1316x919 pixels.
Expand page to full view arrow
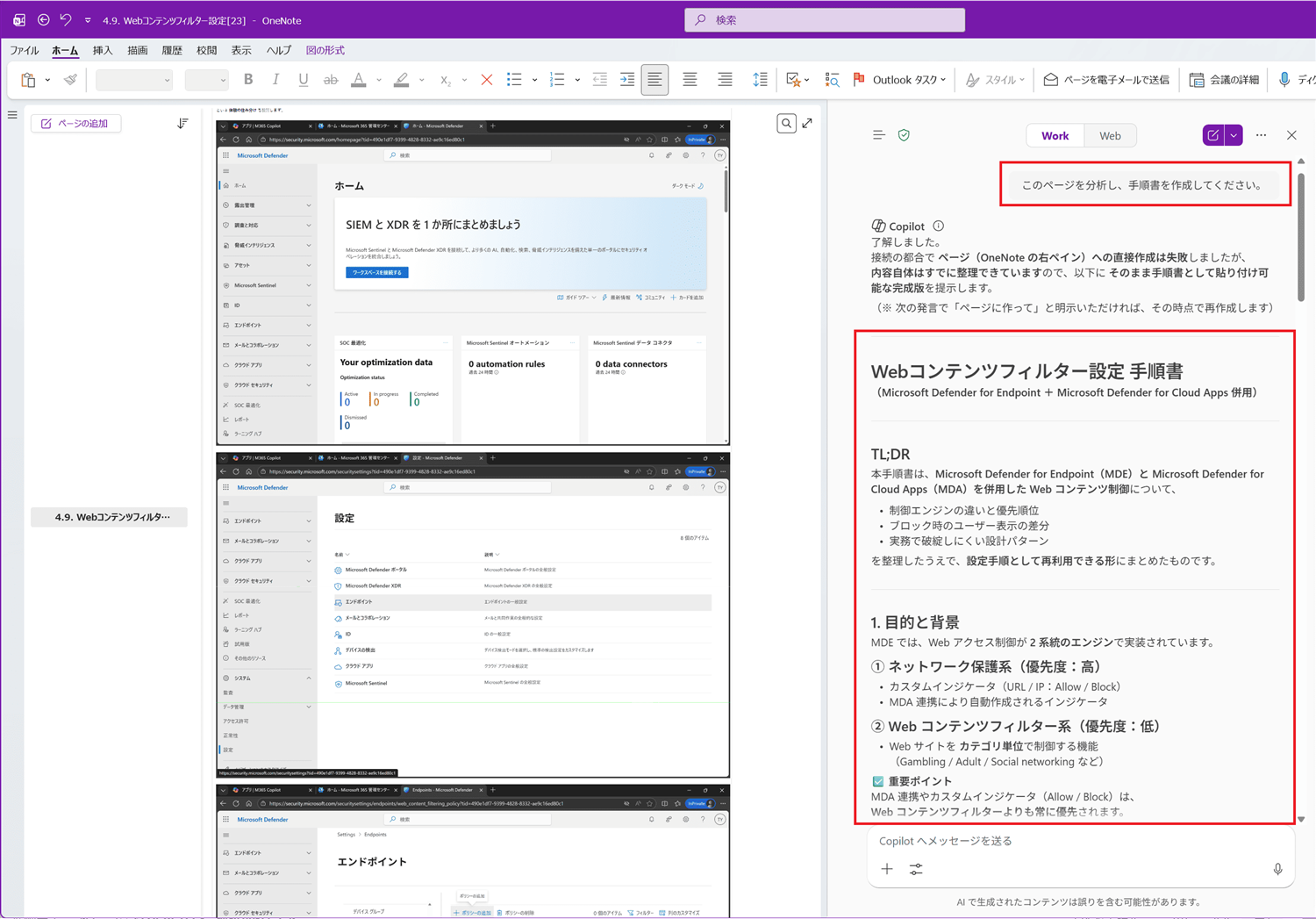click(x=807, y=124)
